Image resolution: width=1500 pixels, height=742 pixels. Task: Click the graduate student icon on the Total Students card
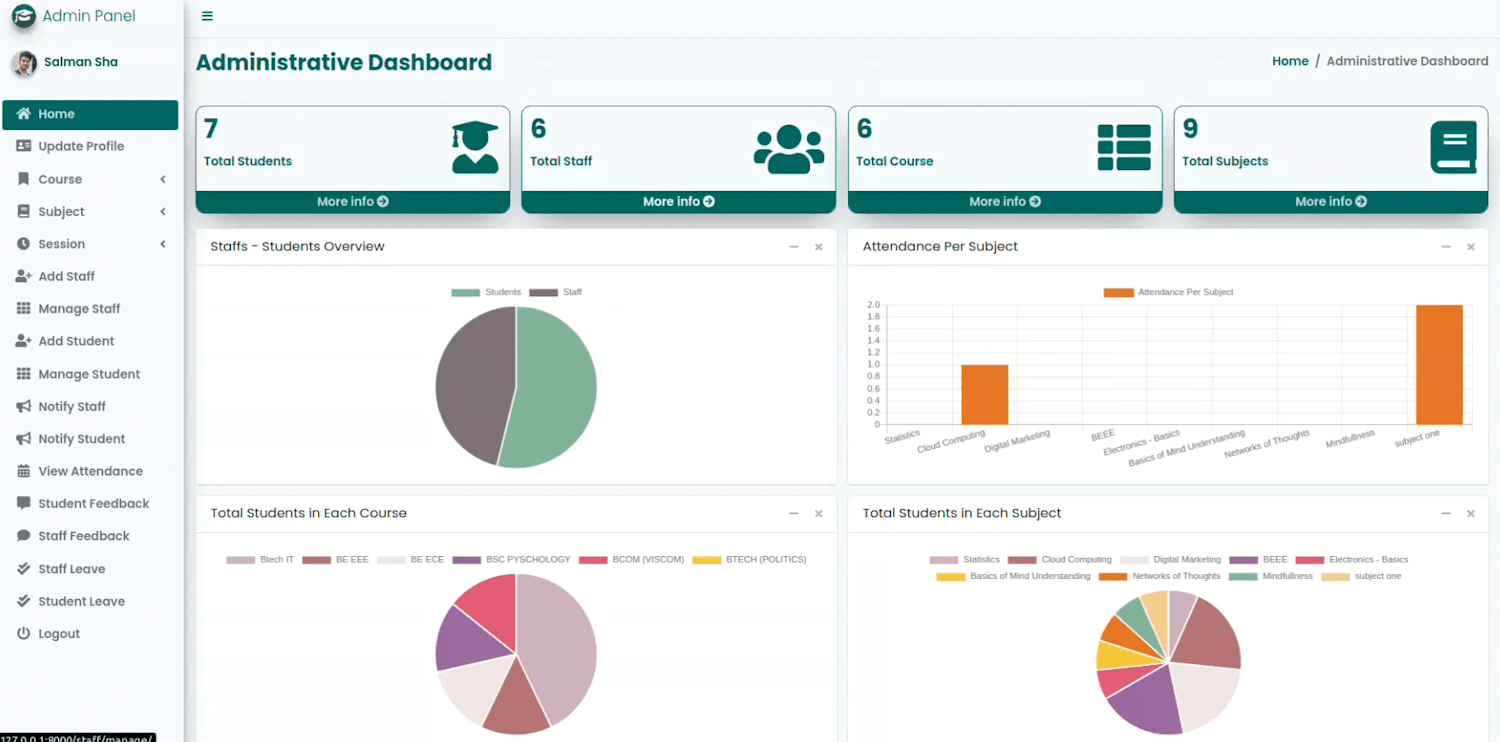click(x=475, y=148)
